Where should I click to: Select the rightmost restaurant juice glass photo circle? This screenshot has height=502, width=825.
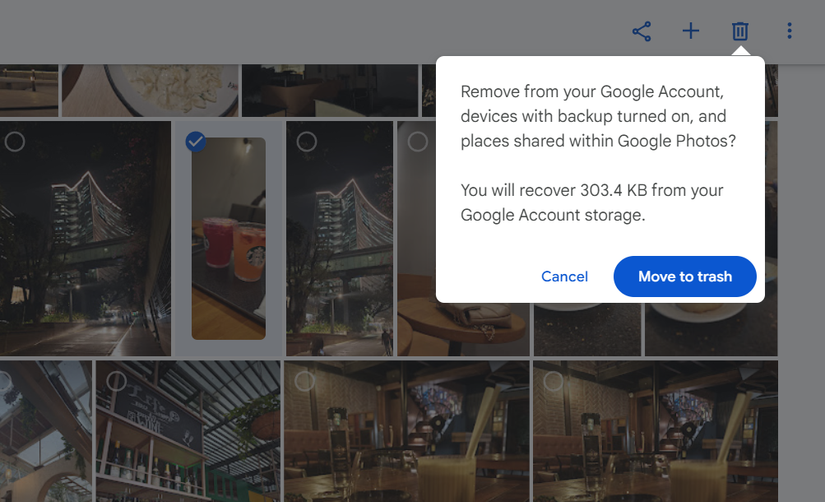pyautogui.click(x=553, y=381)
